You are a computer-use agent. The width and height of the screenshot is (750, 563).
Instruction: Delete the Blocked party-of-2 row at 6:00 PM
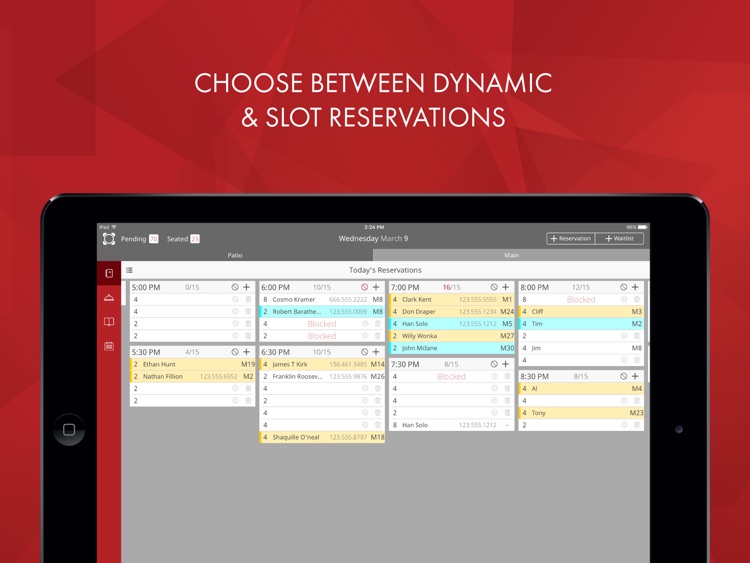pos(378,336)
